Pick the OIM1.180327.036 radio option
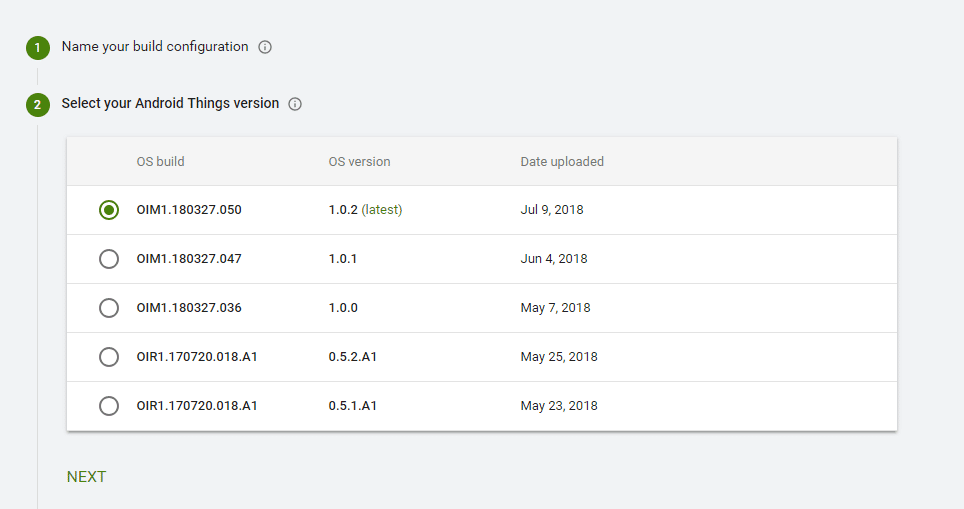Screen dimensions: 964x509 coord(109,308)
